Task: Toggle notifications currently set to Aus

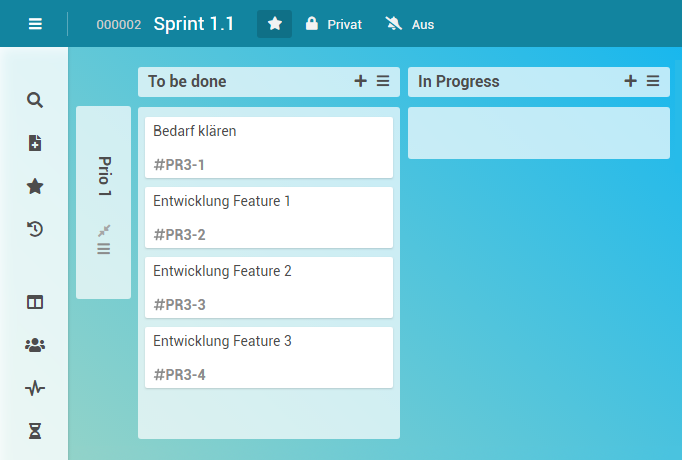Action: [x=410, y=24]
